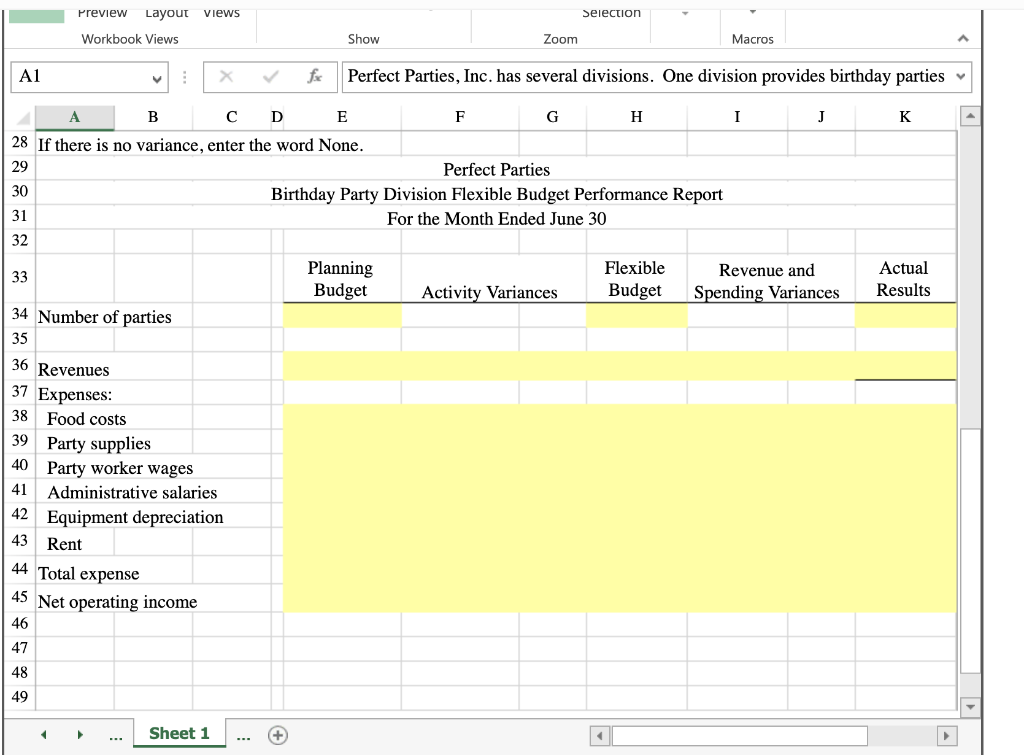
Task: Add a new sheet with plus icon
Action: [278, 735]
